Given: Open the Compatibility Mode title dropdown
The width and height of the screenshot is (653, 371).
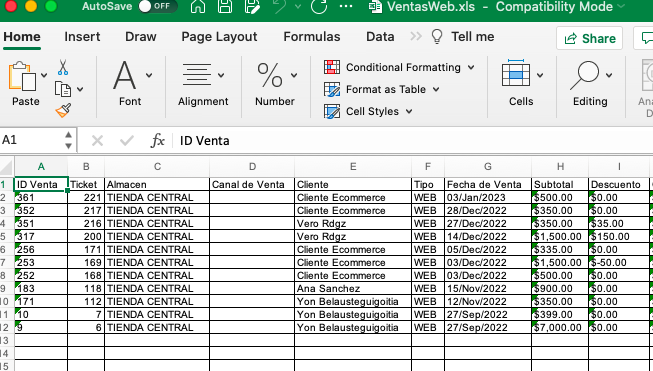Looking at the screenshot, I should click(x=621, y=6).
